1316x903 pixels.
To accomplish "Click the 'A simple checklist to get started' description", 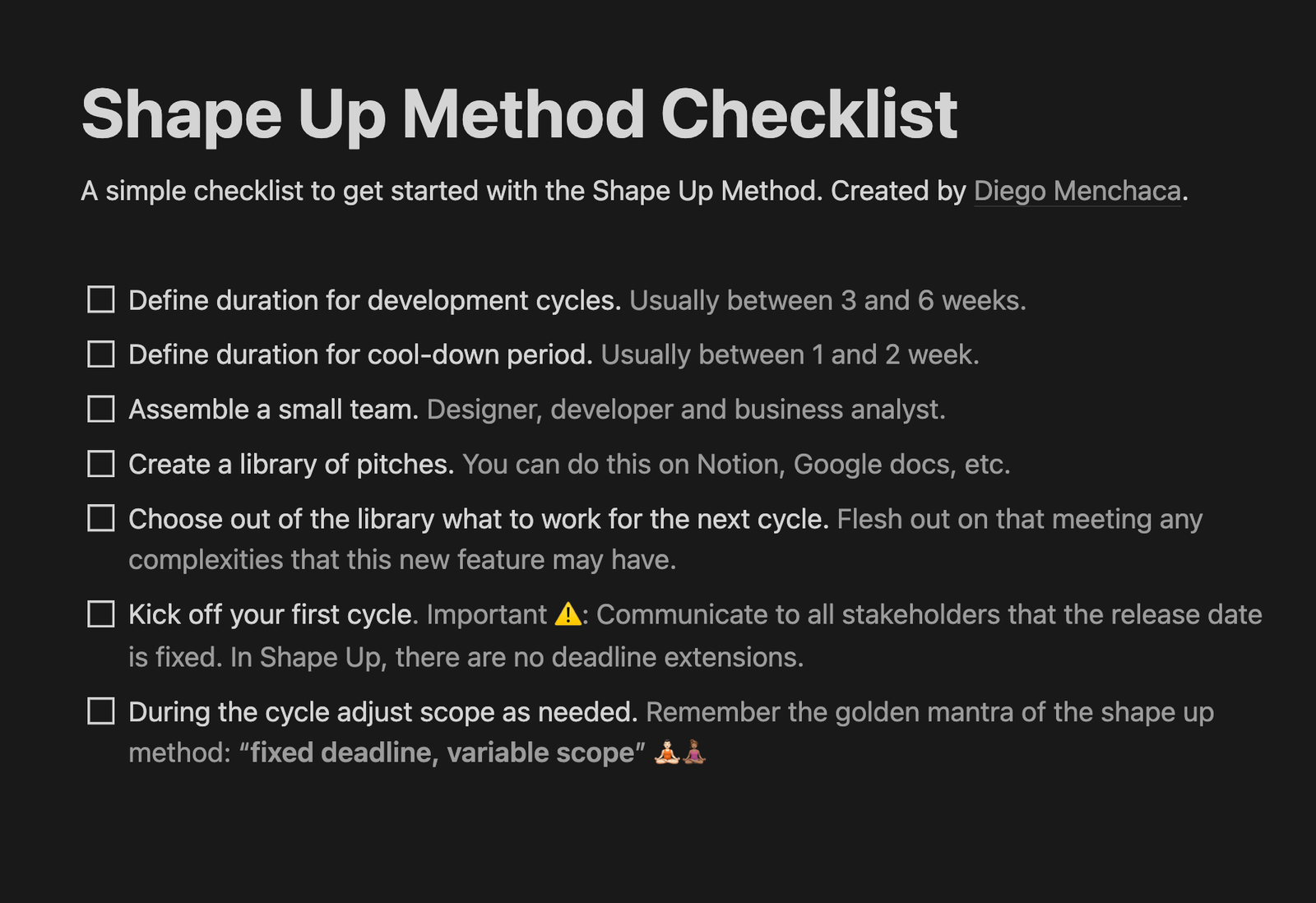I will pyautogui.click(x=634, y=191).
